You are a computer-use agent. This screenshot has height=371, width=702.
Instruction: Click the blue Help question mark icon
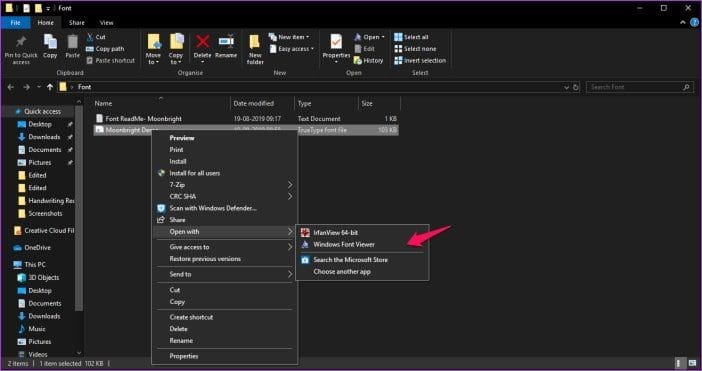[x=694, y=22]
